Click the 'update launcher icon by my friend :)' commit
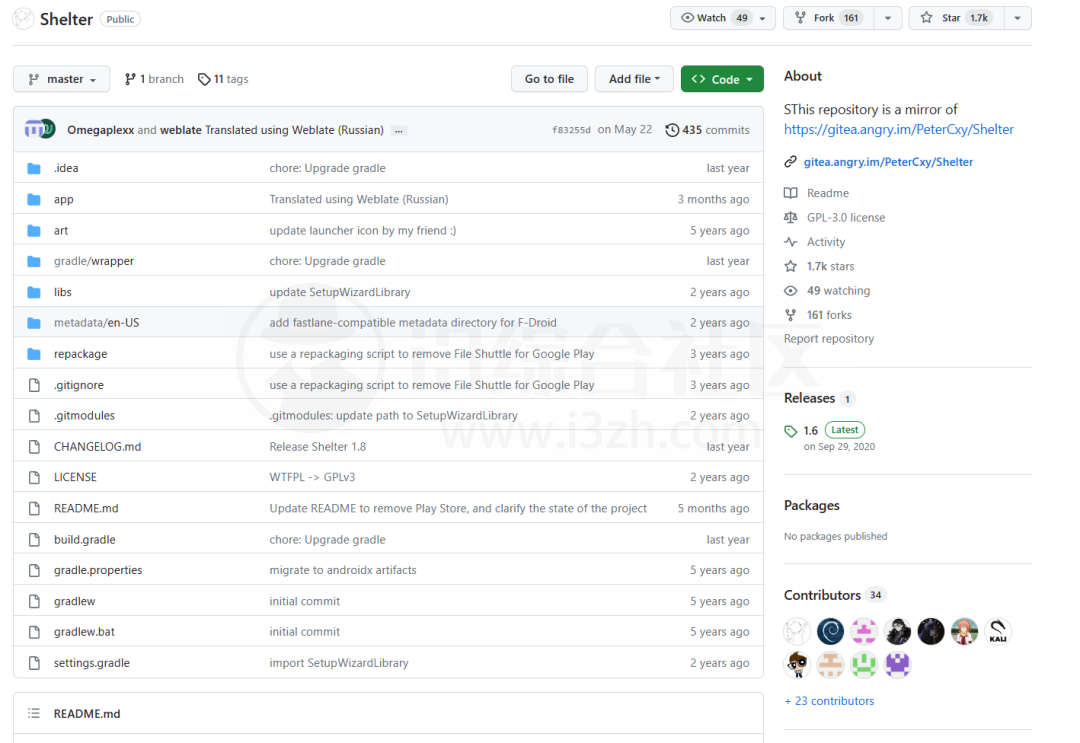 pyautogui.click(x=362, y=231)
